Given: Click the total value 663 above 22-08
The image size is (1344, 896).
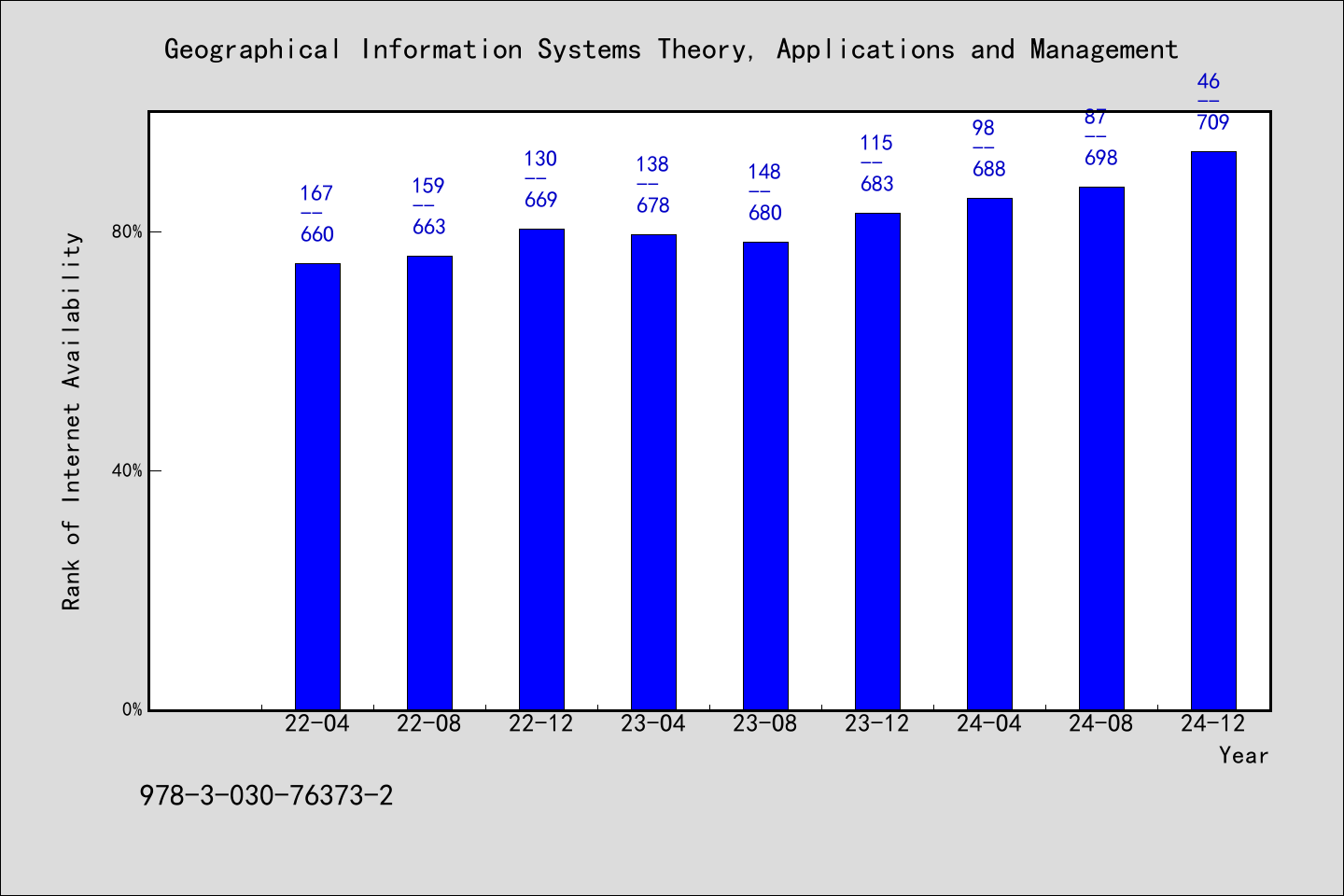Looking at the screenshot, I should (429, 227).
